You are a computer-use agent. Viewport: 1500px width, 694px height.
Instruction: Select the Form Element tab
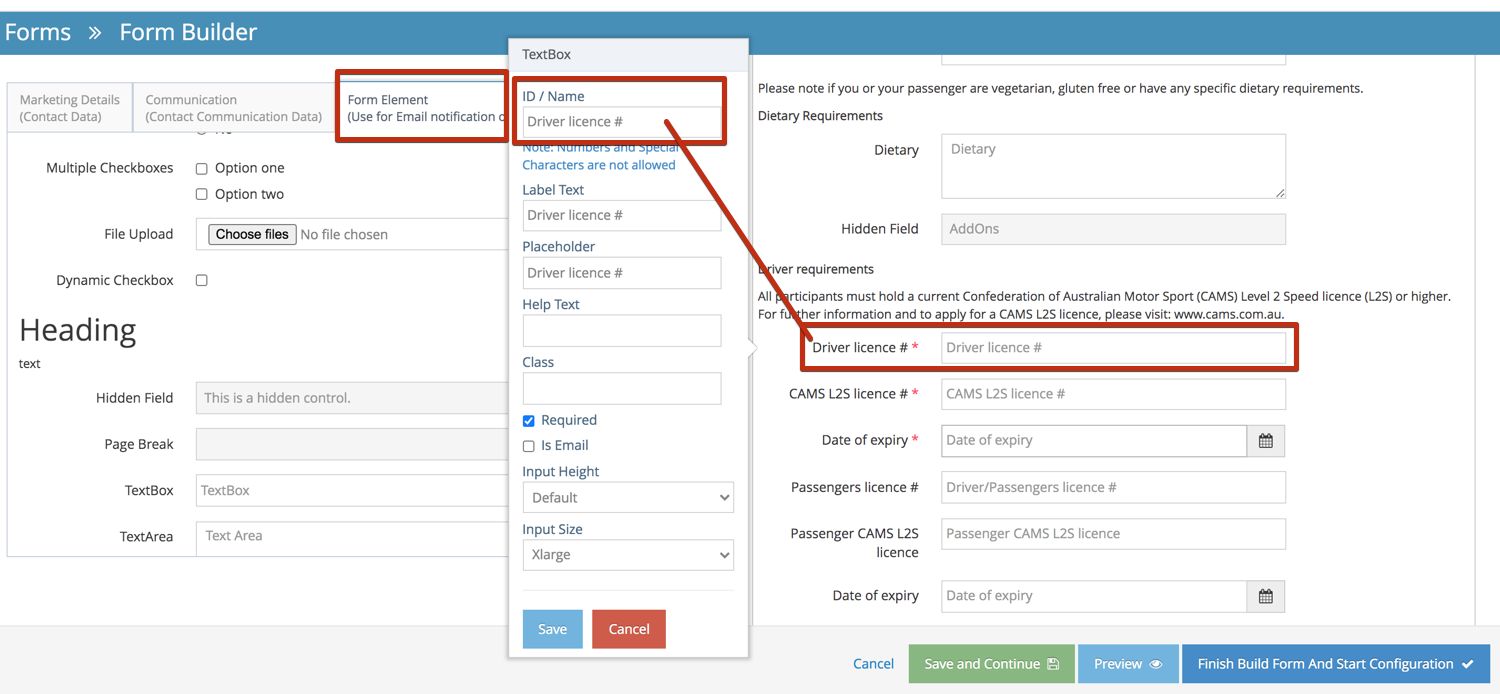coord(422,108)
